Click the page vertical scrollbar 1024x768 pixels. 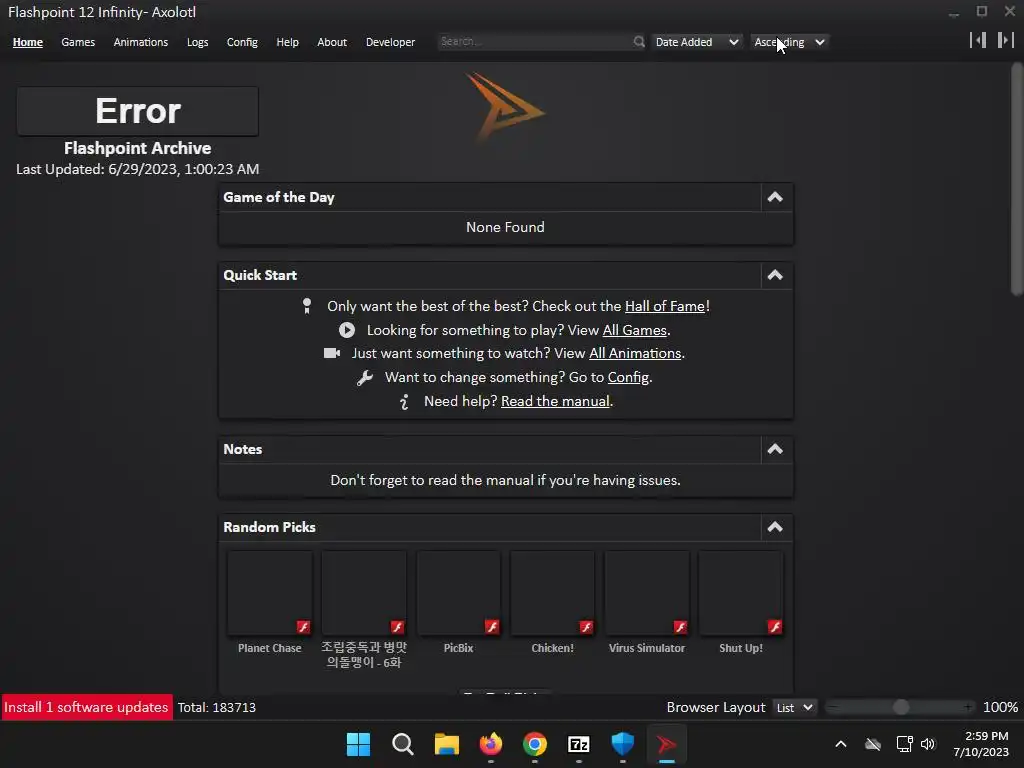coord(1017,179)
